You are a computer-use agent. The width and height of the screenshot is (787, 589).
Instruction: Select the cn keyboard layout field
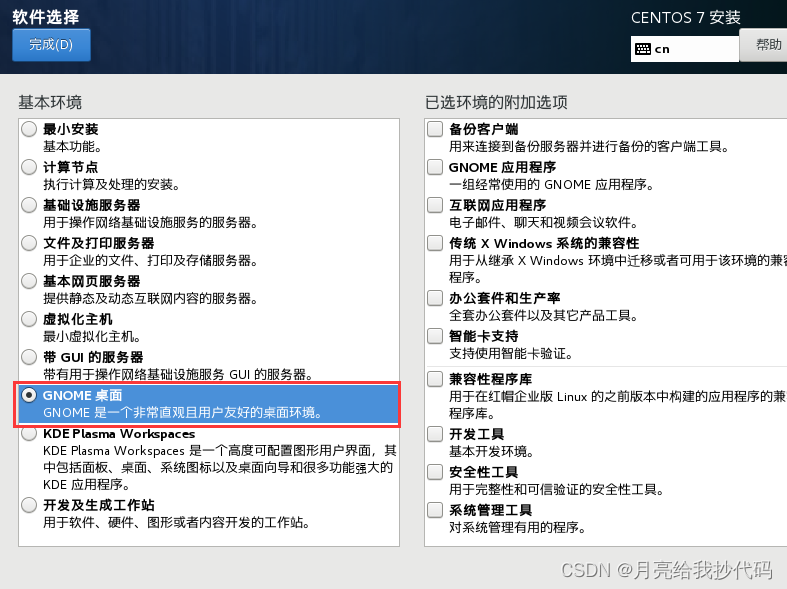[685, 49]
